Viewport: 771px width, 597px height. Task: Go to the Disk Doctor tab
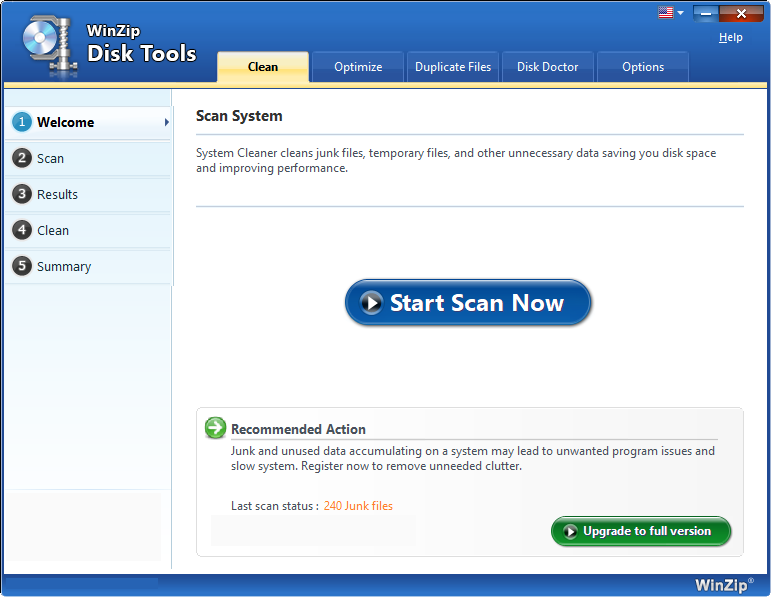point(547,67)
